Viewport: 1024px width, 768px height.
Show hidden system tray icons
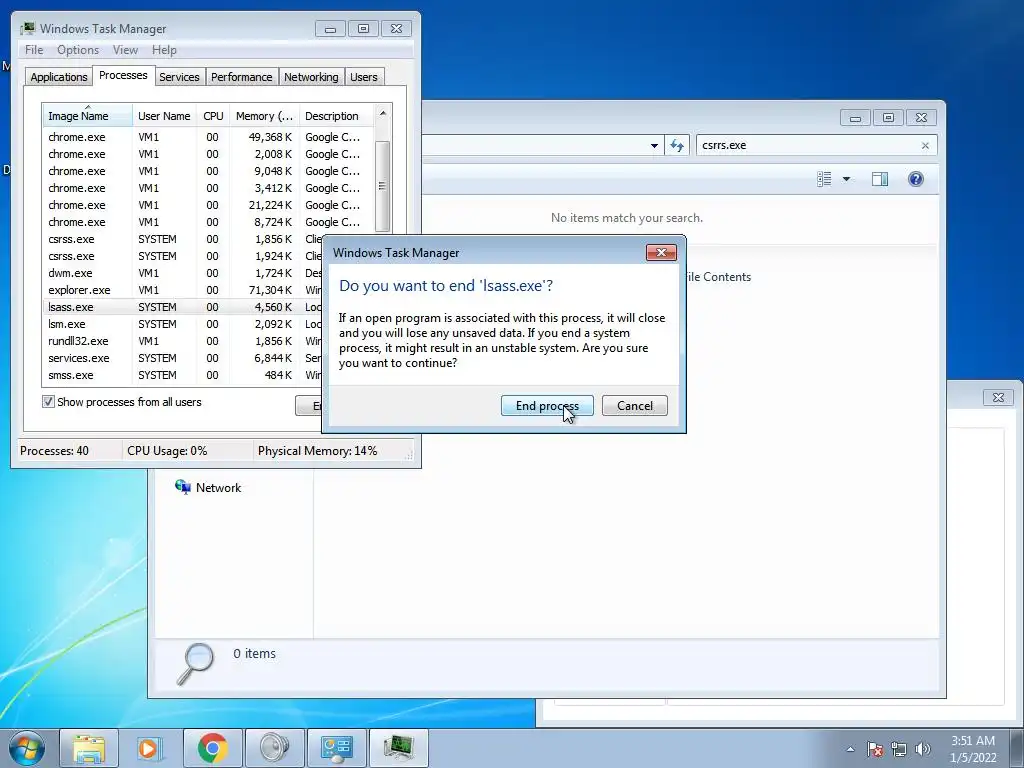[850, 749]
